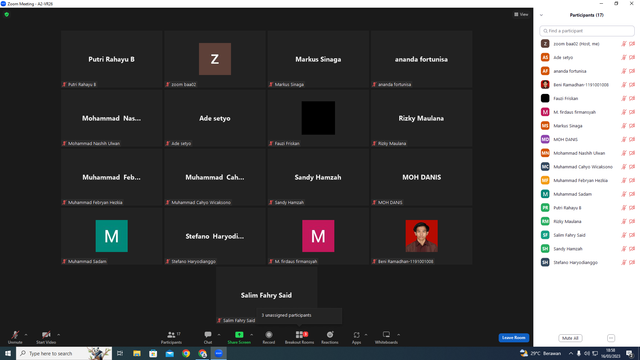Screen dimensions: 640x360
Task: Open the Windows notification center
Action: pyautogui.click(x=630, y=353)
